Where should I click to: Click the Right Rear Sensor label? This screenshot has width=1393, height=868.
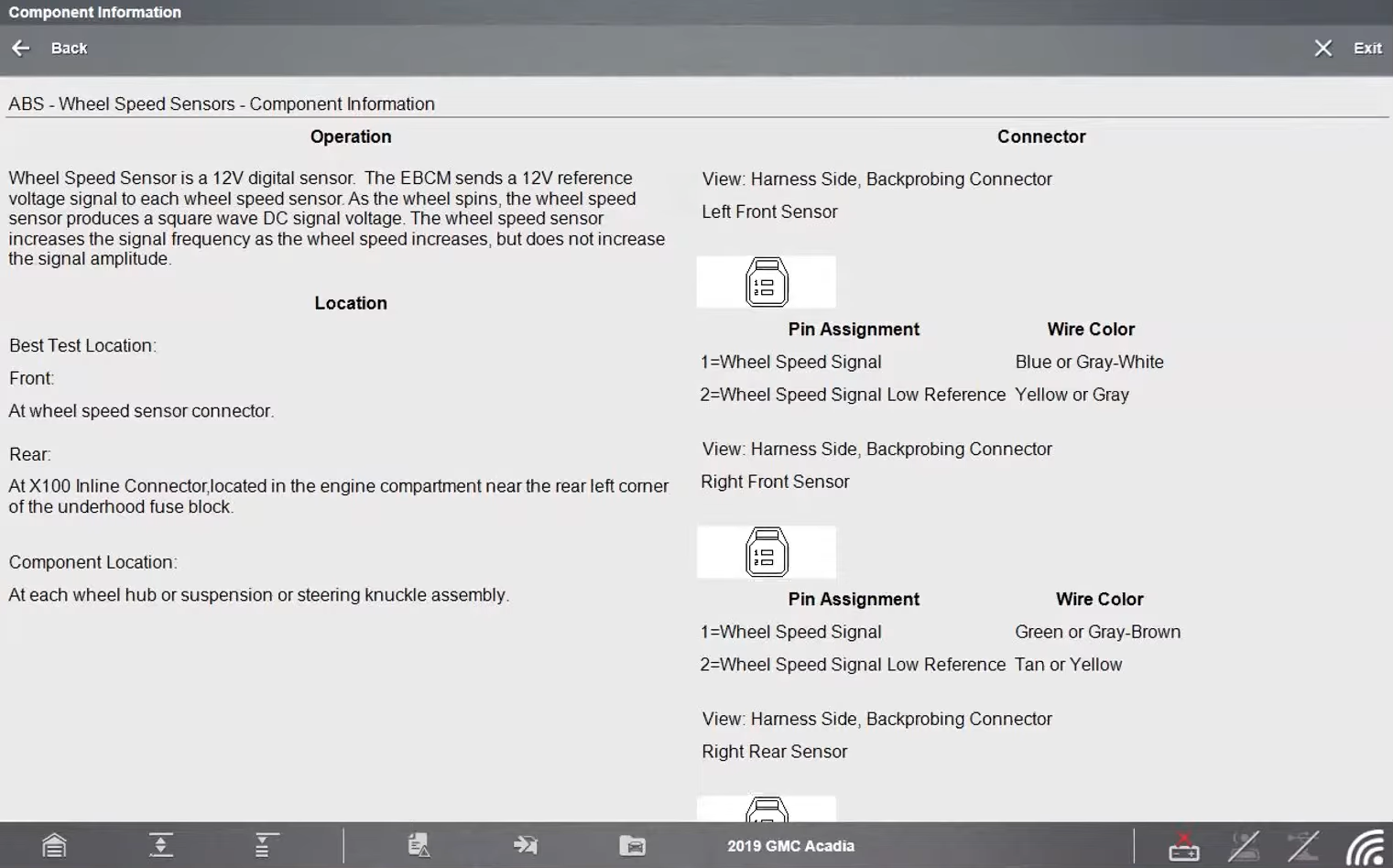774,752
